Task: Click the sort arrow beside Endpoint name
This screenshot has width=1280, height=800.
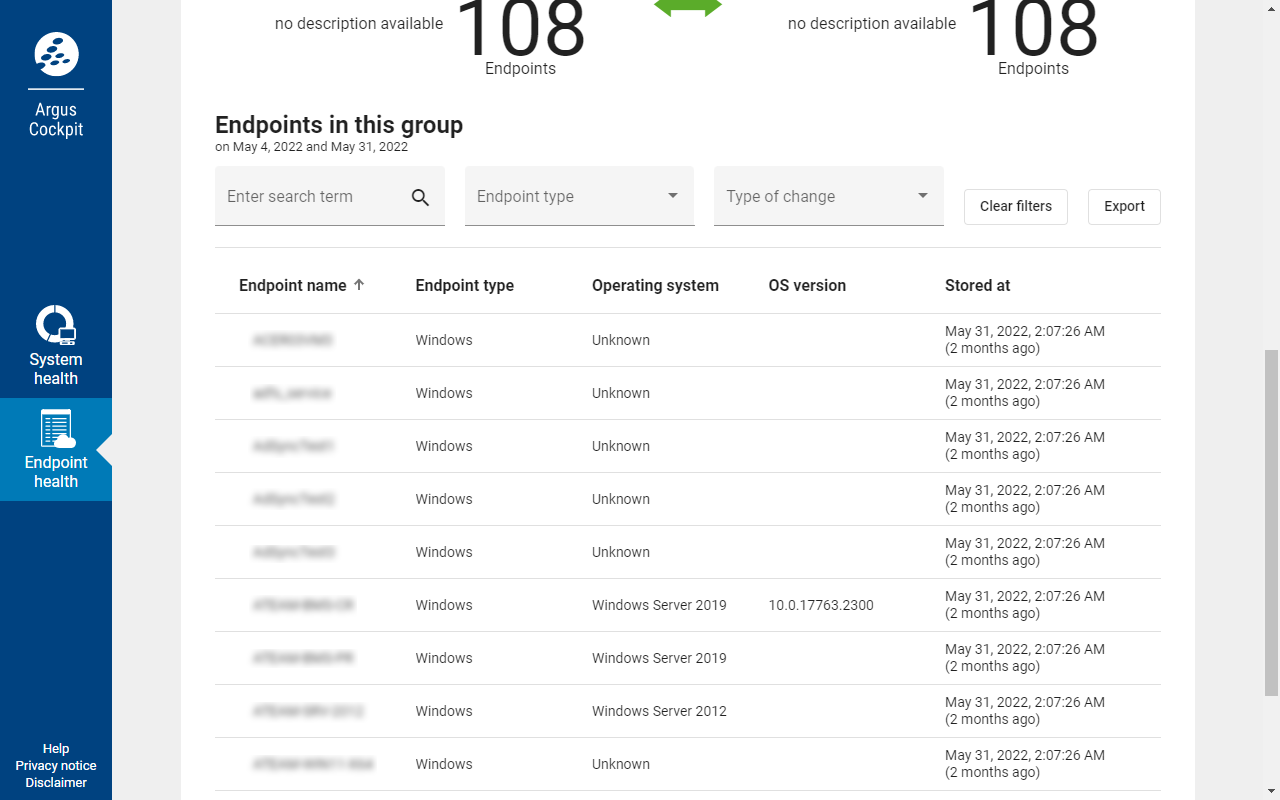Action: point(359,285)
